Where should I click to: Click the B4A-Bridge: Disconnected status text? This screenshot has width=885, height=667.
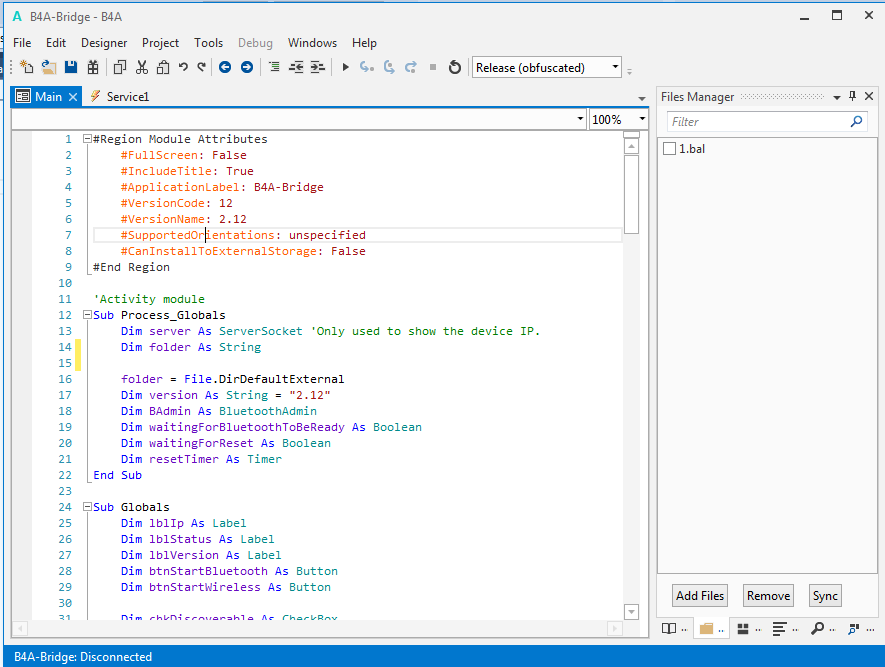(x=83, y=656)
